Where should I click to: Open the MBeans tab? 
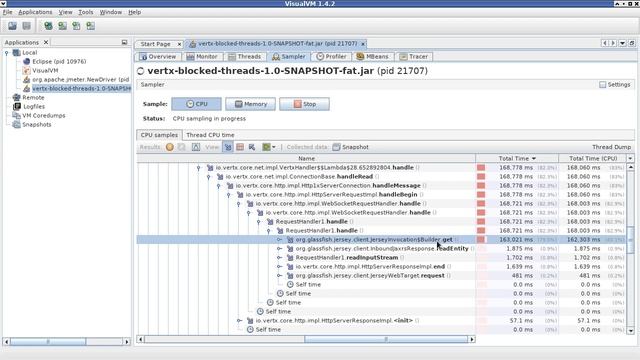click(x=373, y=57)
